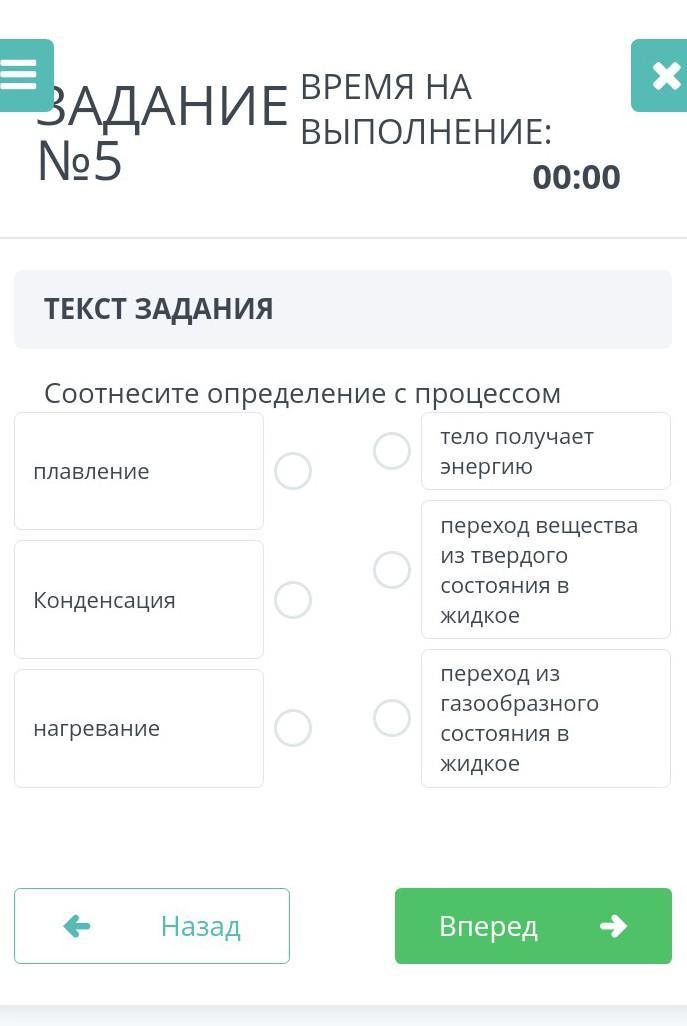
Task: Click the плавление term card
Action: (x=139, y=471)
